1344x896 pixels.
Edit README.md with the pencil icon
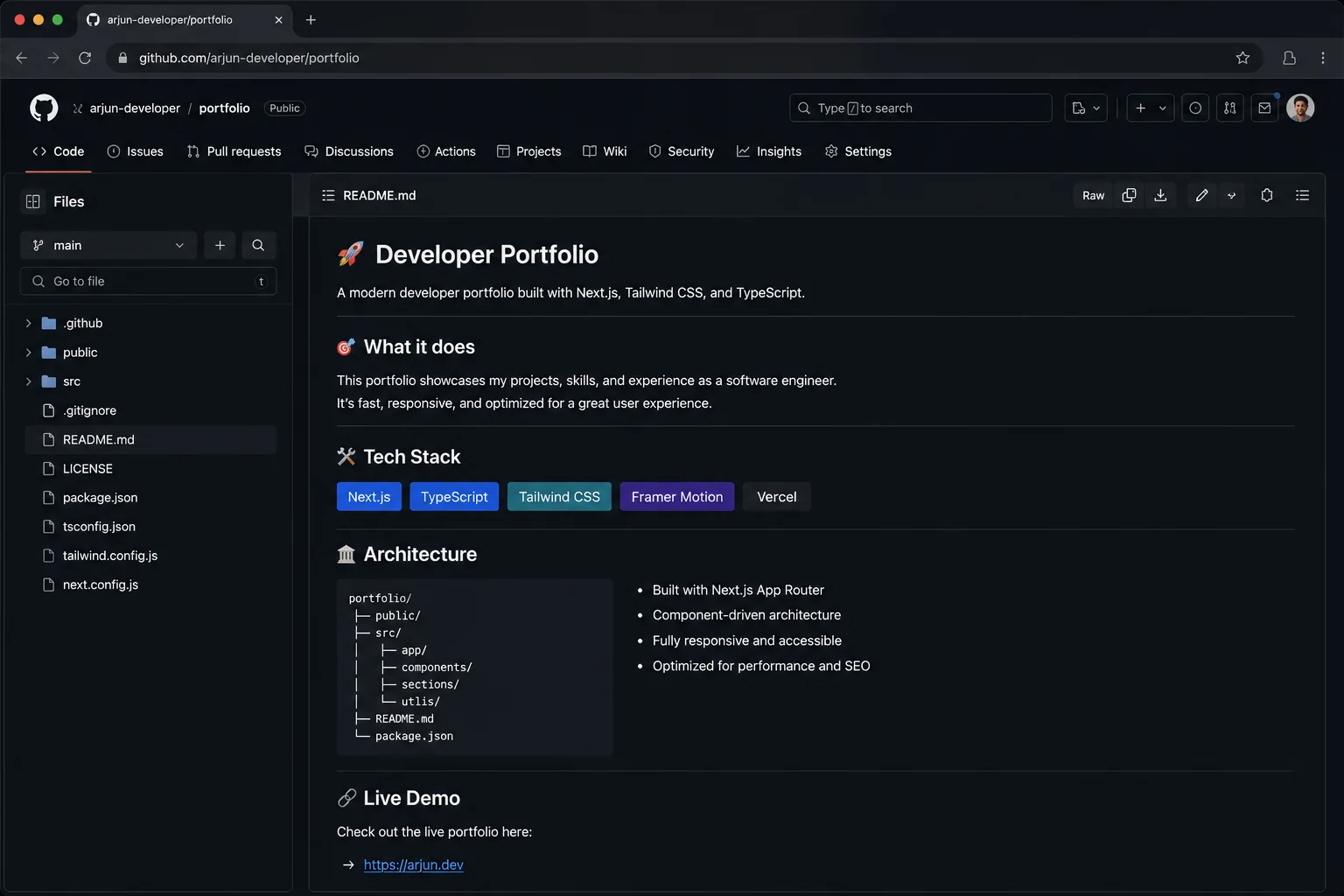1201,195
